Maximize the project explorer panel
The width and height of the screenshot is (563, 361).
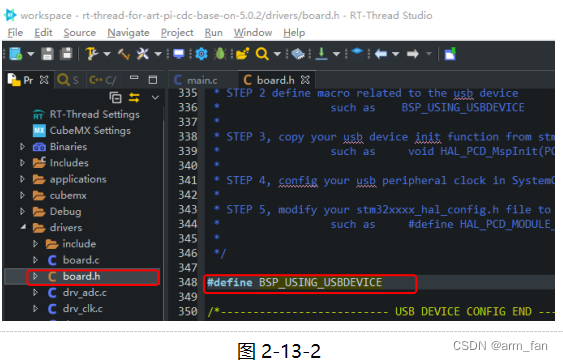click(153, 80)
